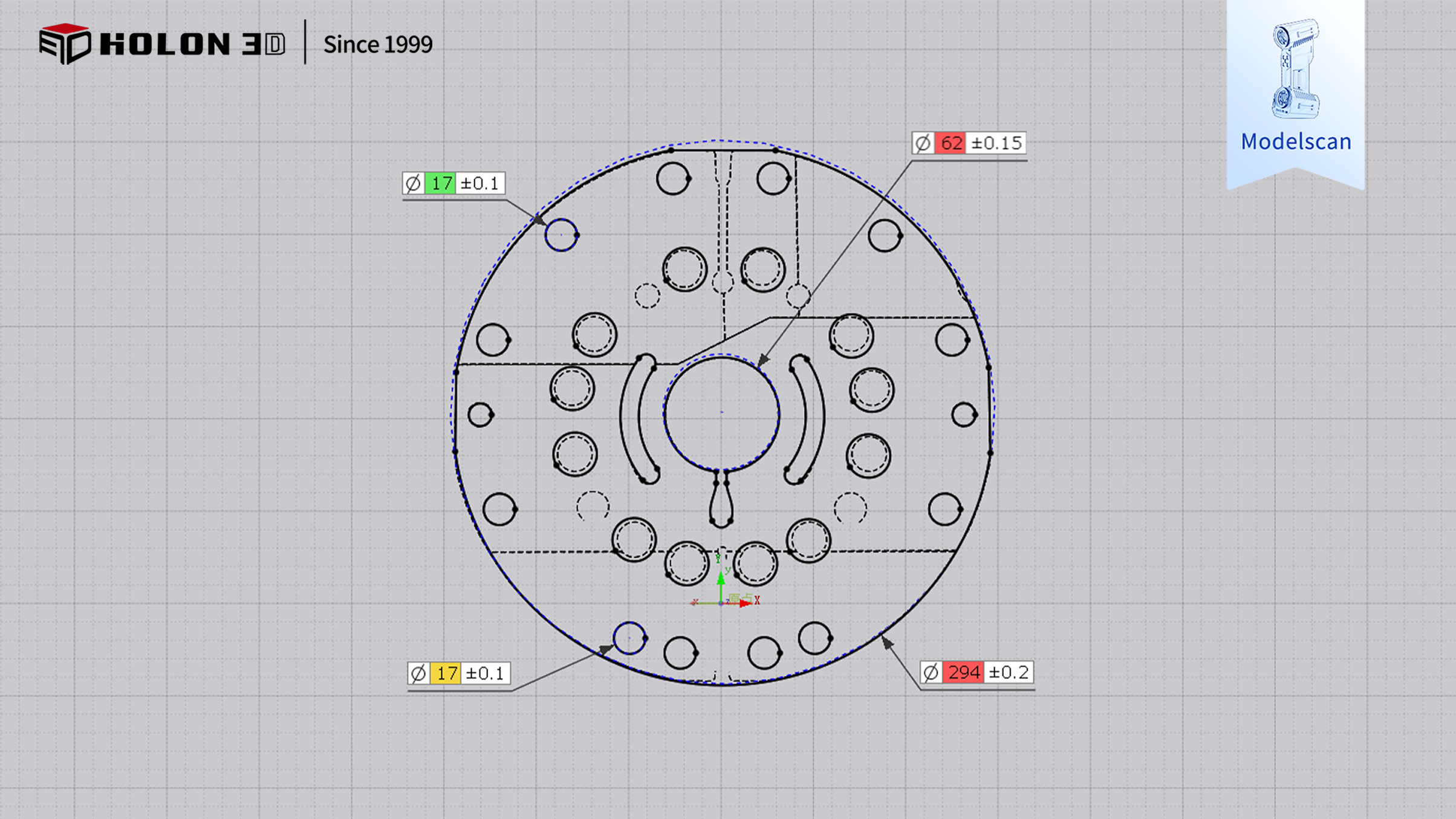Select the red 62 value swatch

[x=950, y=143]
